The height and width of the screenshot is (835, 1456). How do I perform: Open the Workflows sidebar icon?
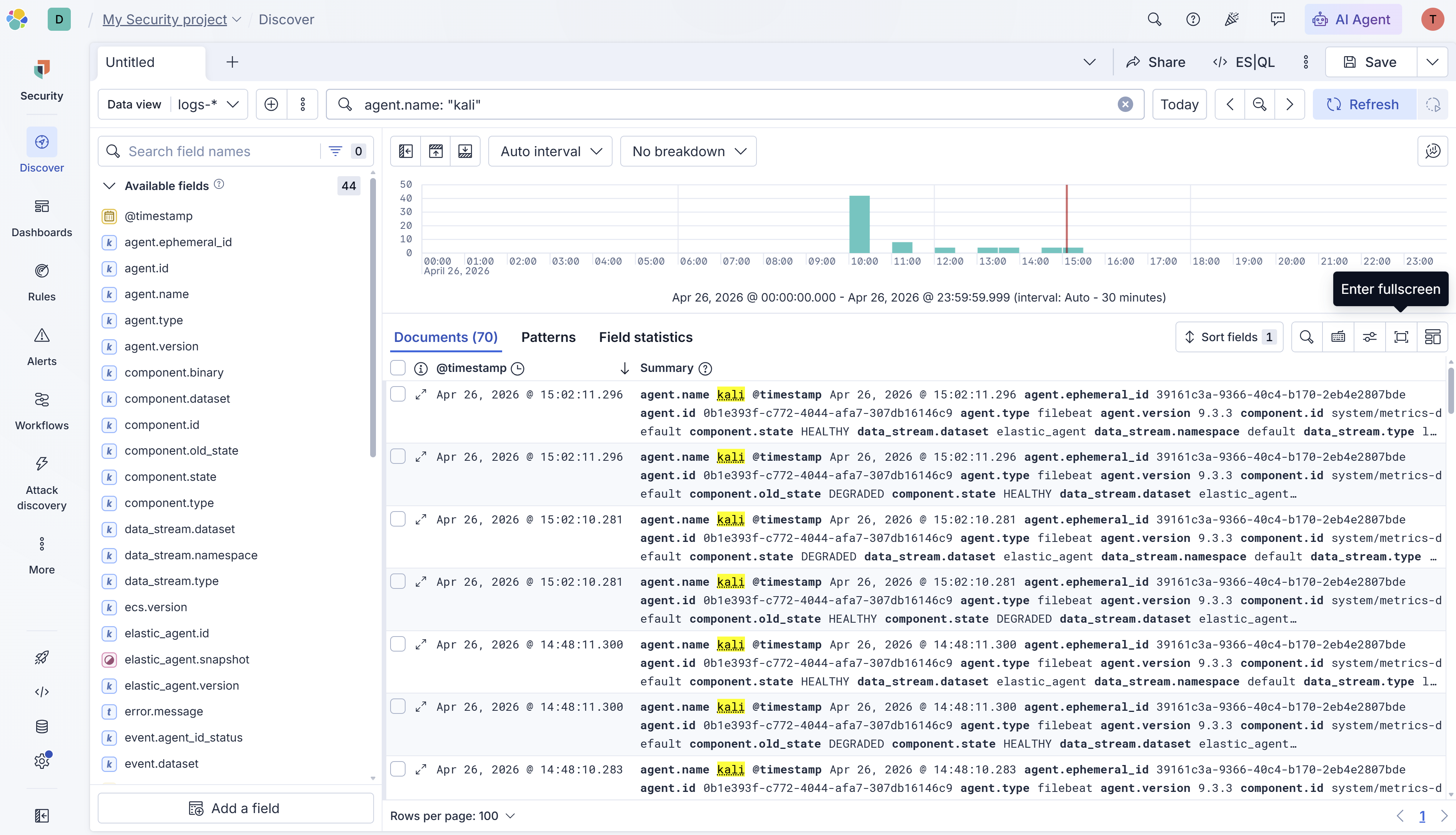(x=41, y=400)
